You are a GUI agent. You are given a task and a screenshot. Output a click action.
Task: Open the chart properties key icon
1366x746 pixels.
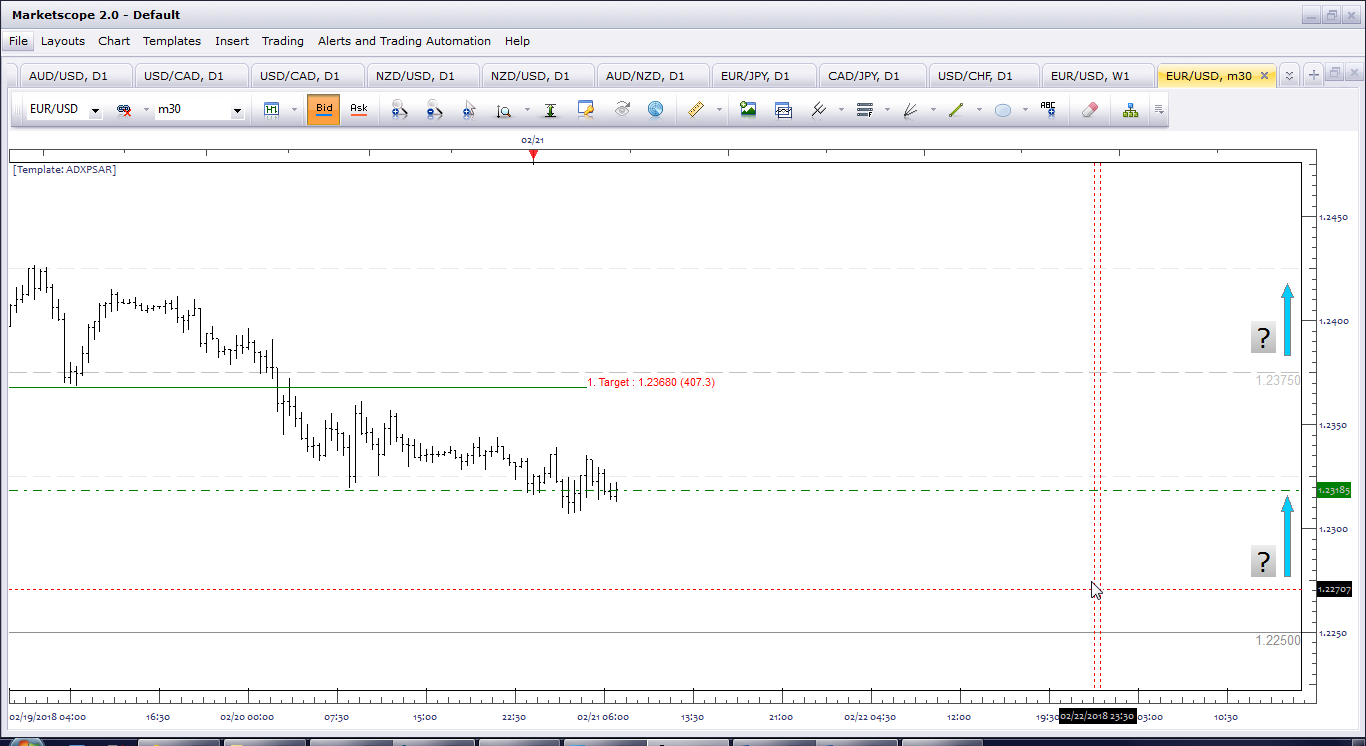click(586, 110)
